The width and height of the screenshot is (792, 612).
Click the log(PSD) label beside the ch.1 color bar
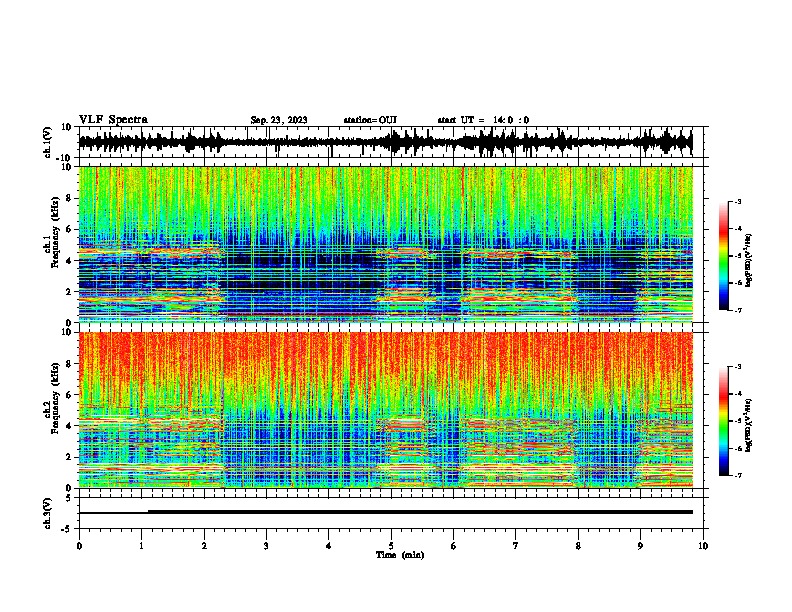(748, 261)
